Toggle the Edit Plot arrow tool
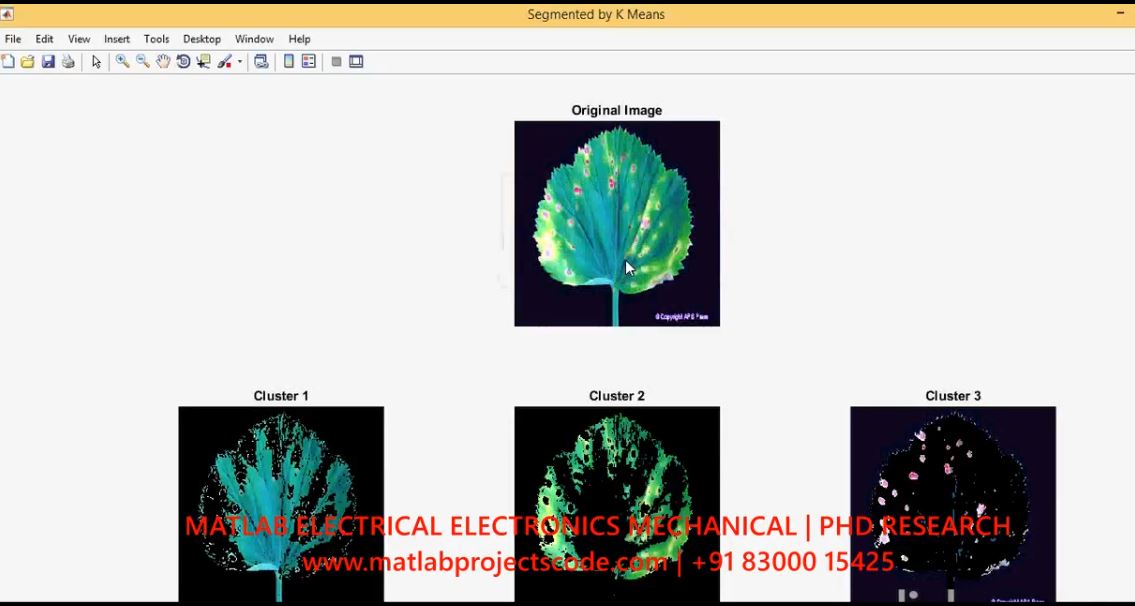Viewport: 1135px width, 606px height. [96, 62]
